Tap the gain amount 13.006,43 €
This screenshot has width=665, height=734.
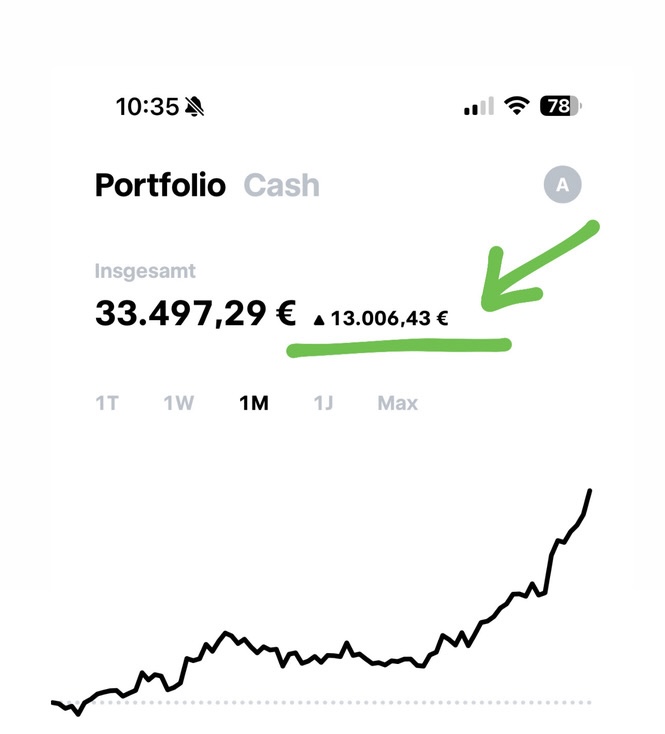click(x=389, y=320)
